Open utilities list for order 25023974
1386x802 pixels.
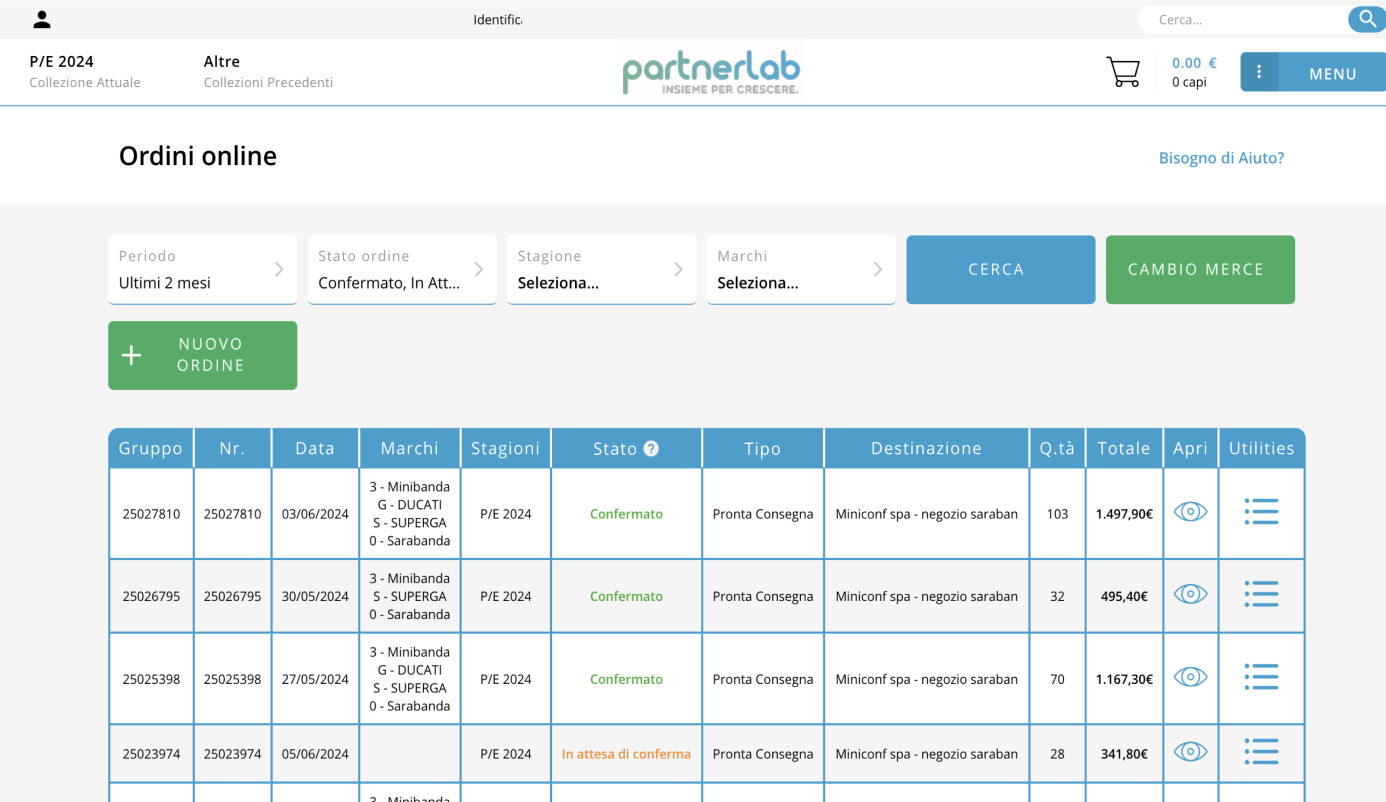tap(1261, 752)
